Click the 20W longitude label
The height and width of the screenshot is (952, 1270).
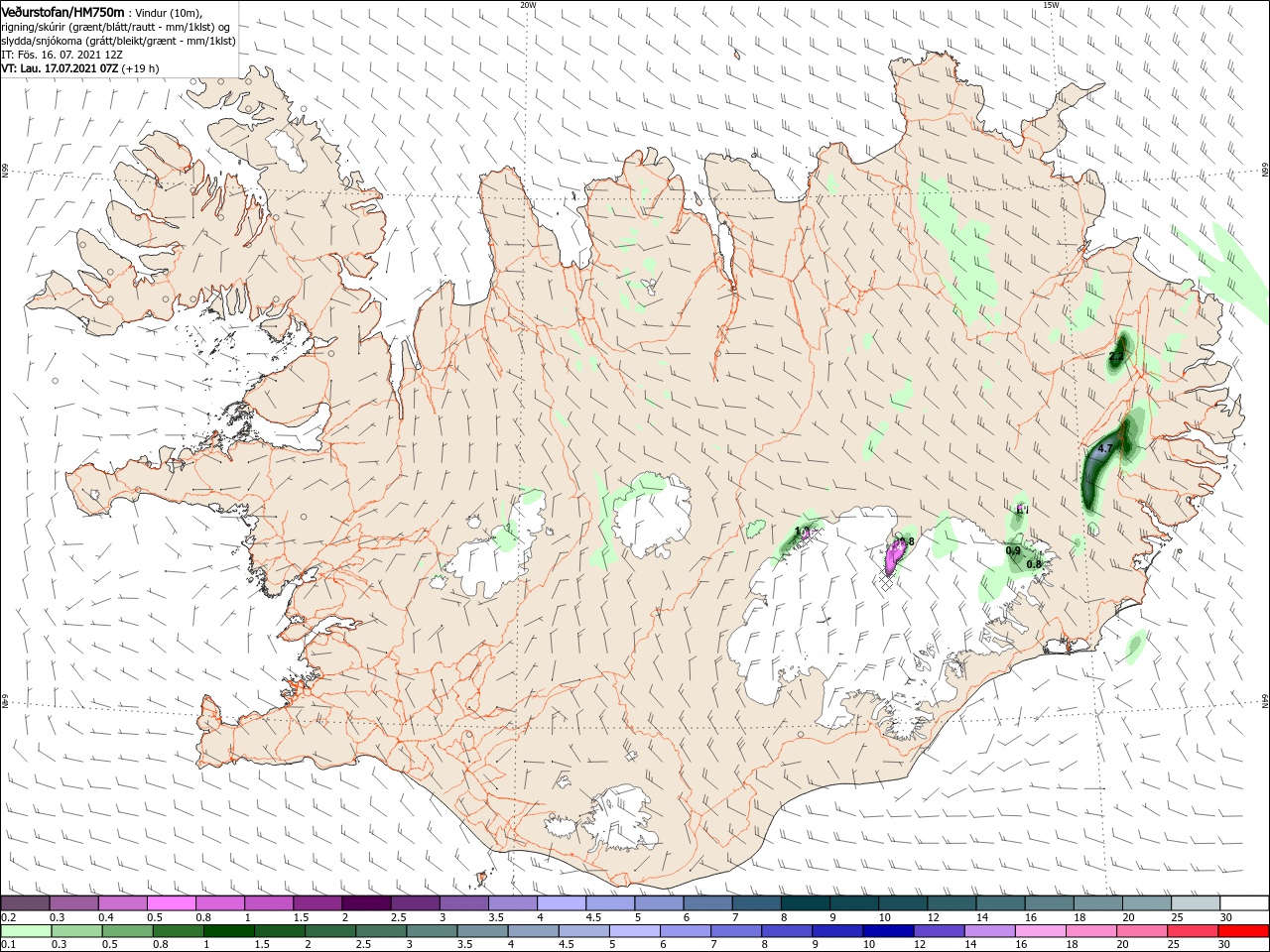[x=528, y=4]
